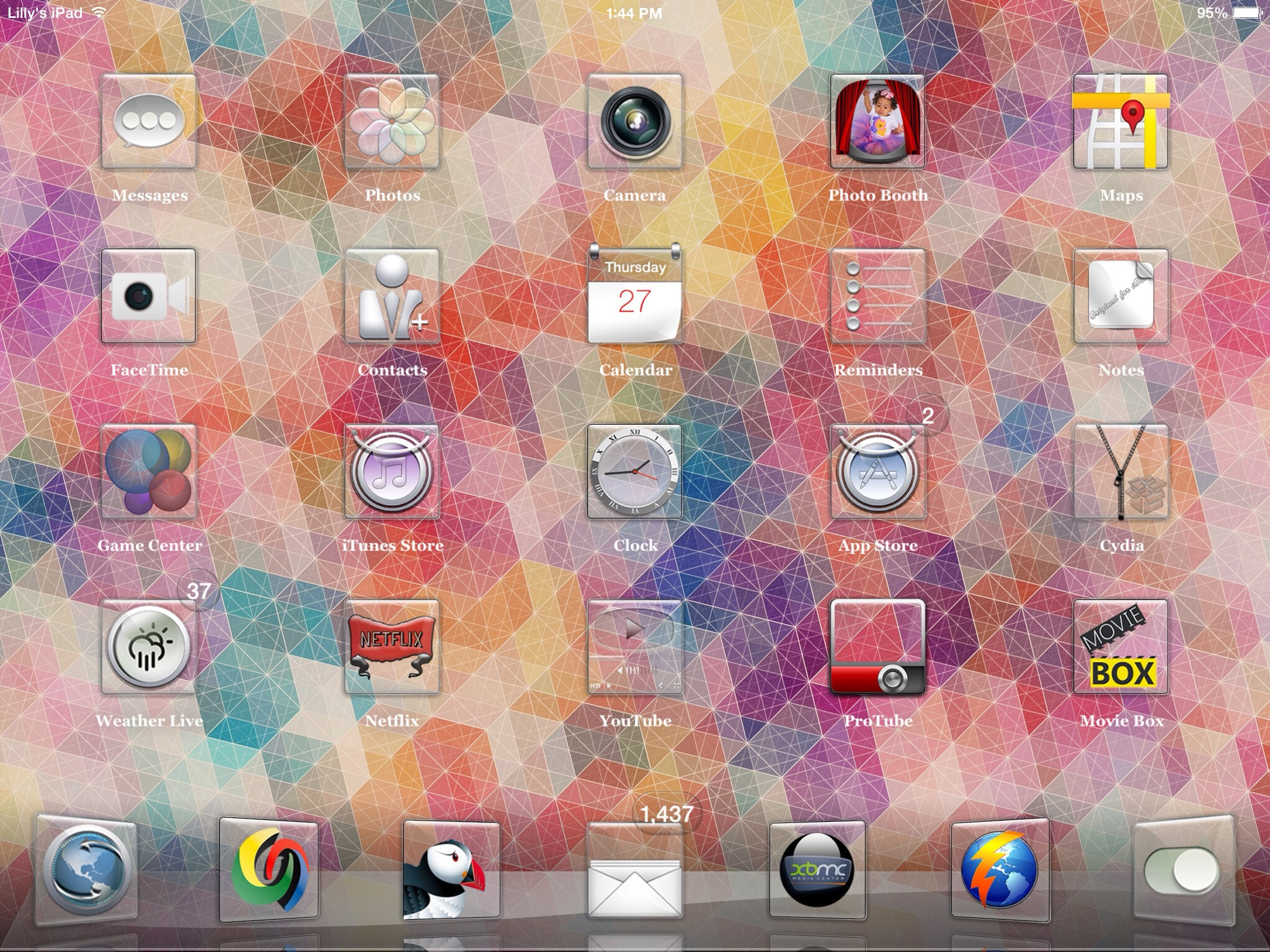The height and width of the screenshot is (952, 1270).
Task: Launch XBMC Media Center from dock
Action: click(817, 870)
